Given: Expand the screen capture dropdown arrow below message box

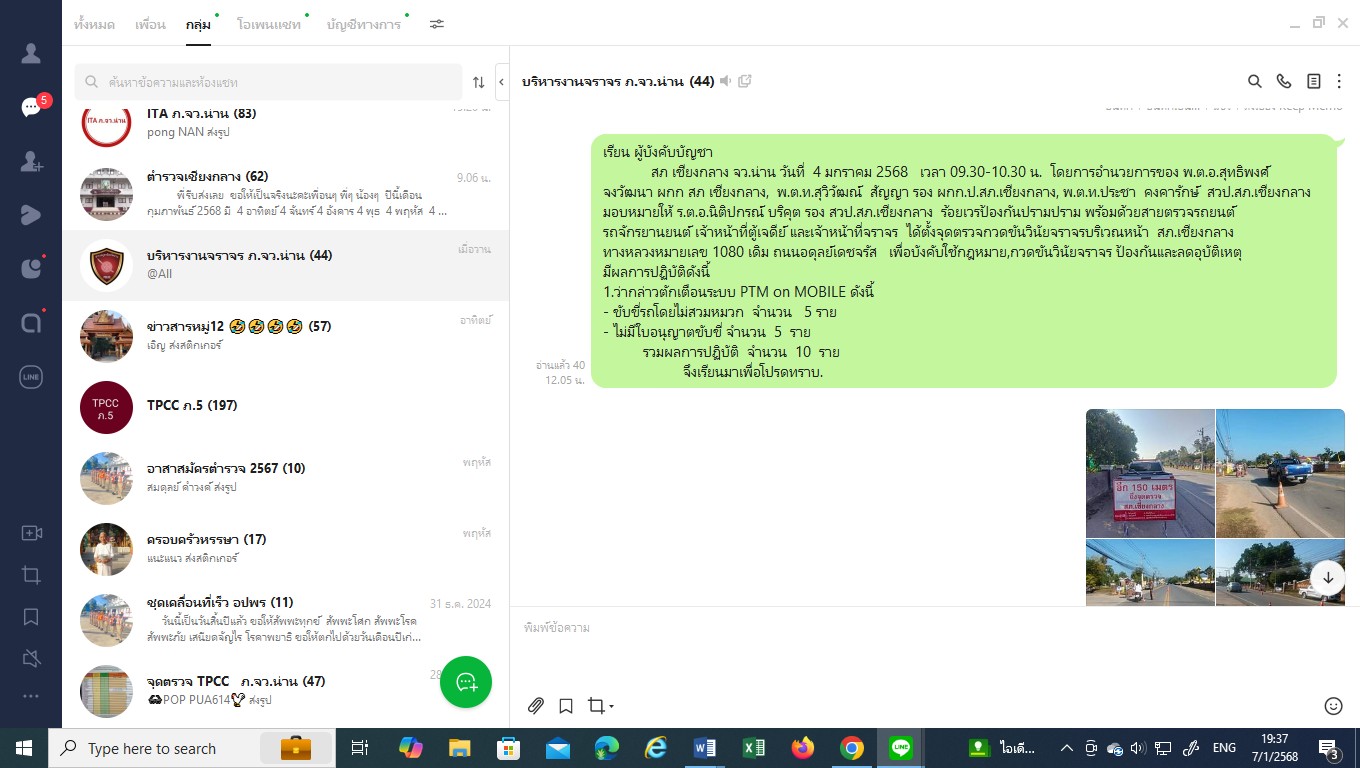Looking at the screenshot, I should point(611,707).
